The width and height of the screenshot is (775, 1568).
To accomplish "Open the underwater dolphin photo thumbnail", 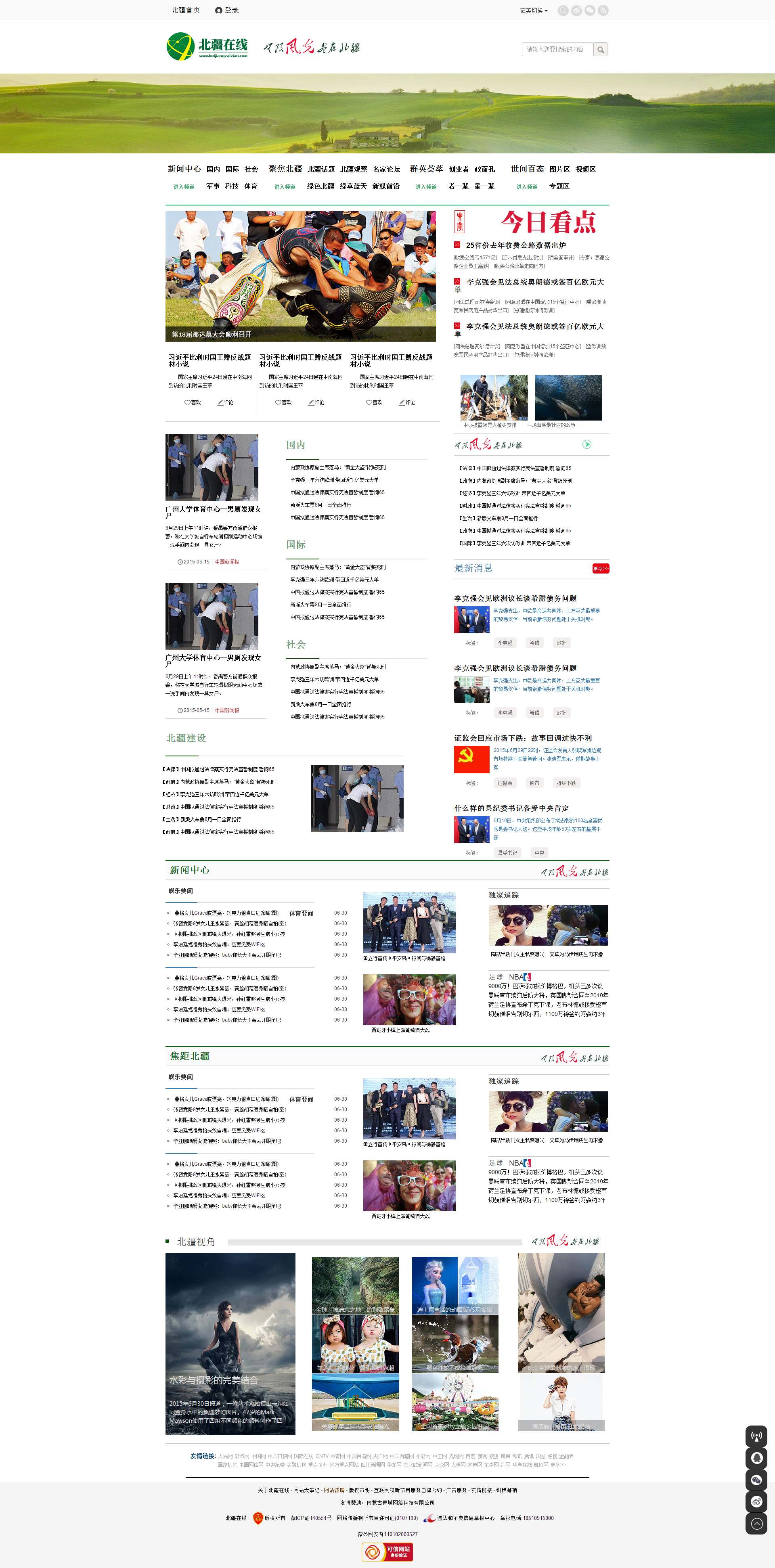I will click(569, 398).
